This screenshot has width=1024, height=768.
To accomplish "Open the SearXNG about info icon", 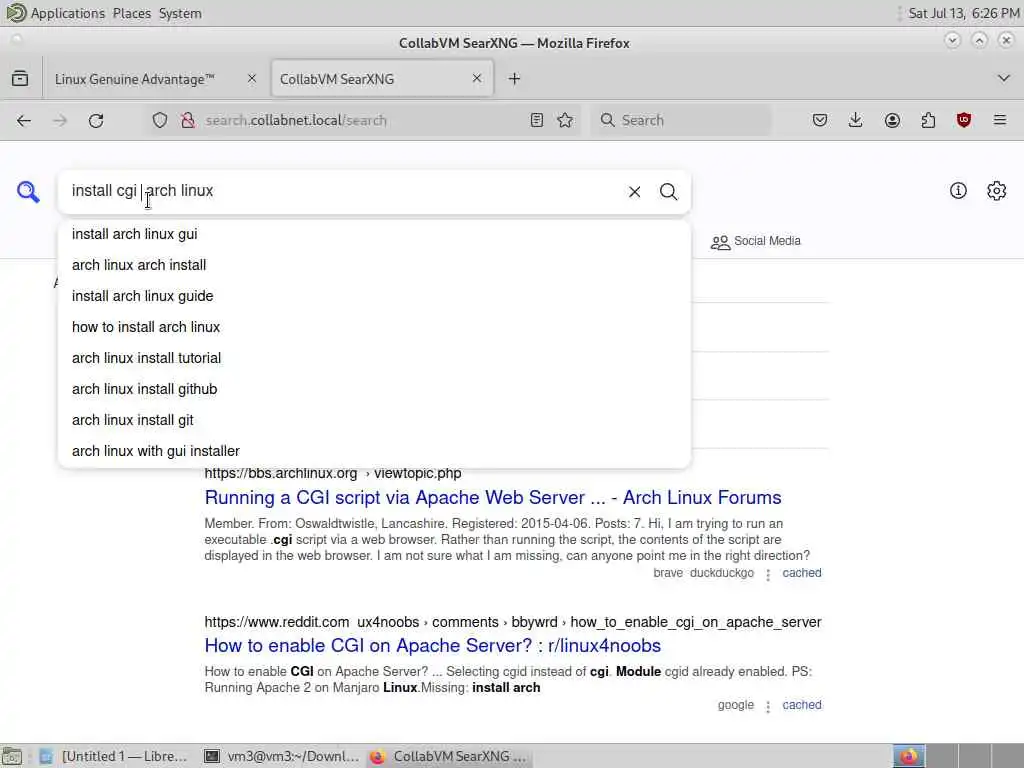I will pyautogui.click(x=958, y=191).
